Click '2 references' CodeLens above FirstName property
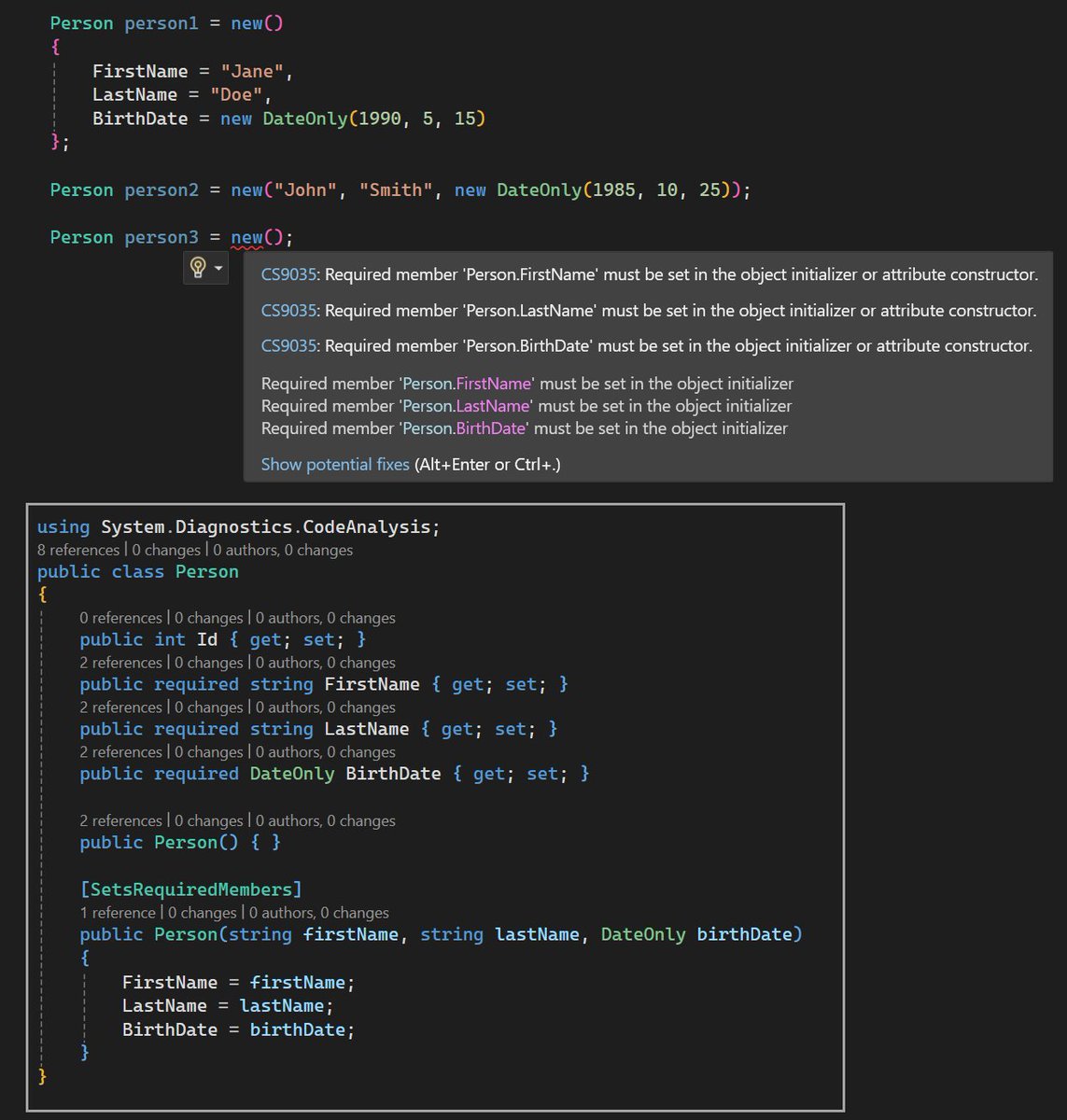 tap(120, 663)
